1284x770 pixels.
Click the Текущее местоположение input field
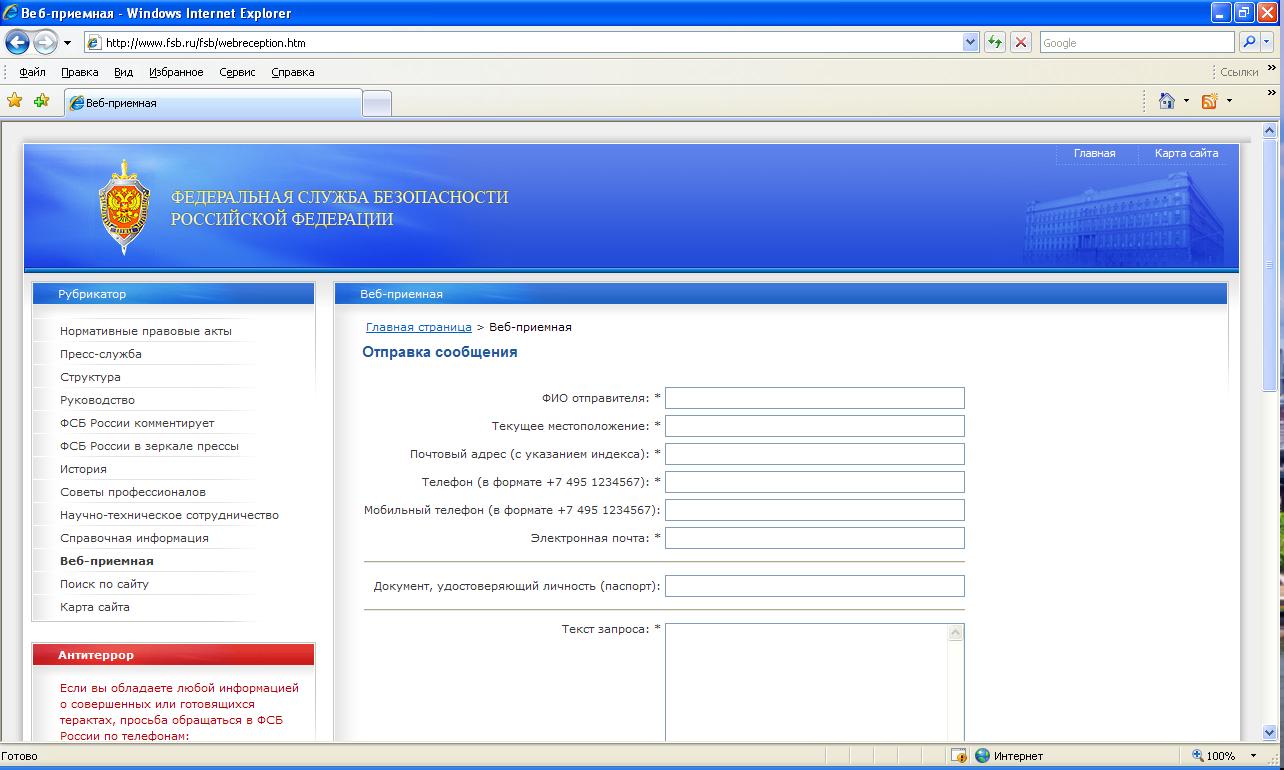point(815,426)
